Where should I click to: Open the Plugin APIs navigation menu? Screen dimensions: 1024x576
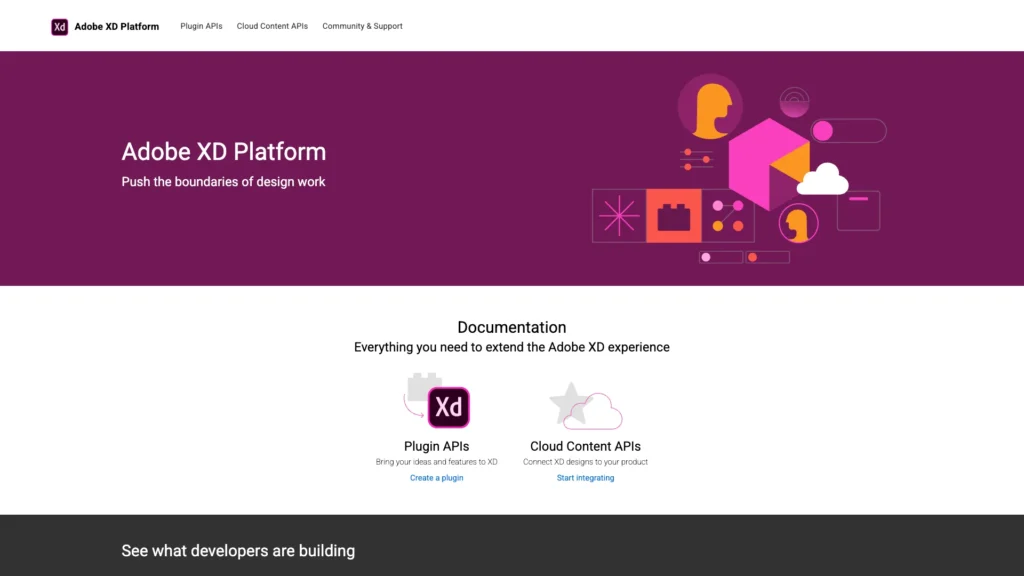tap(201, 26)
